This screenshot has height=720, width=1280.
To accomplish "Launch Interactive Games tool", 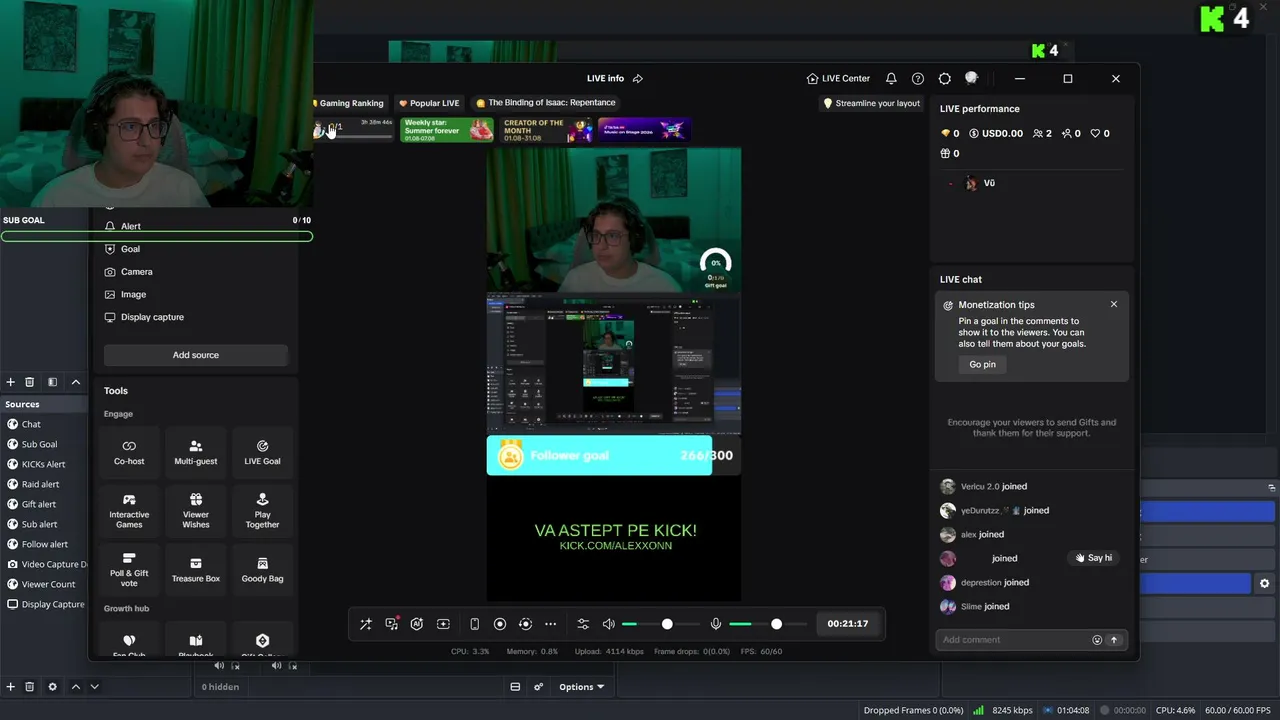I will click(129, 511).
